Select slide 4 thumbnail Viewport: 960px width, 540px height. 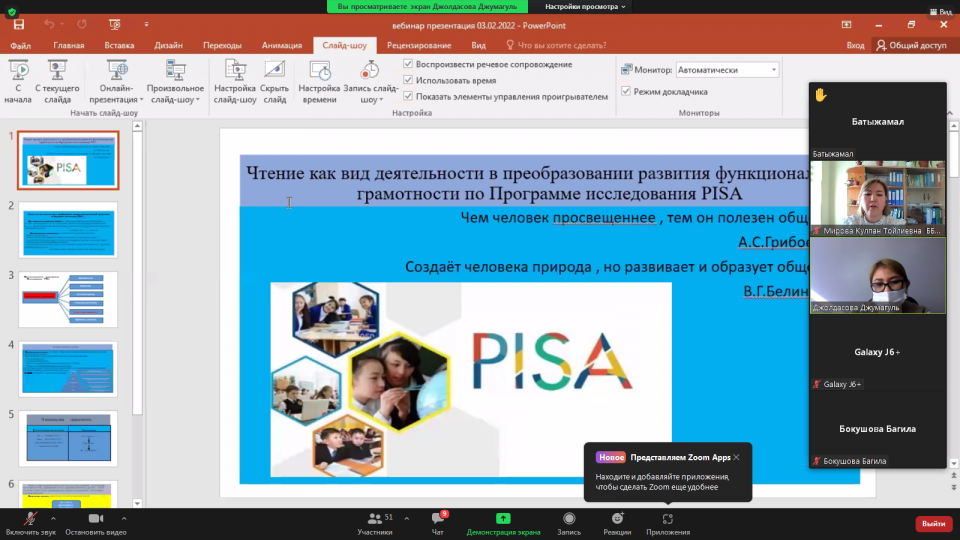(68, 369)
